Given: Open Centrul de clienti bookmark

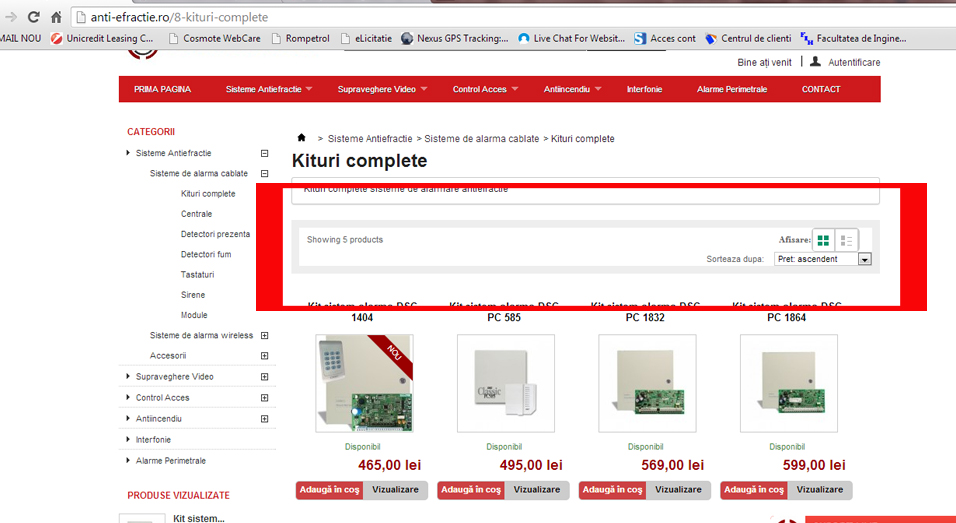Looking at the screenshot, I should (x=748, y=38).
